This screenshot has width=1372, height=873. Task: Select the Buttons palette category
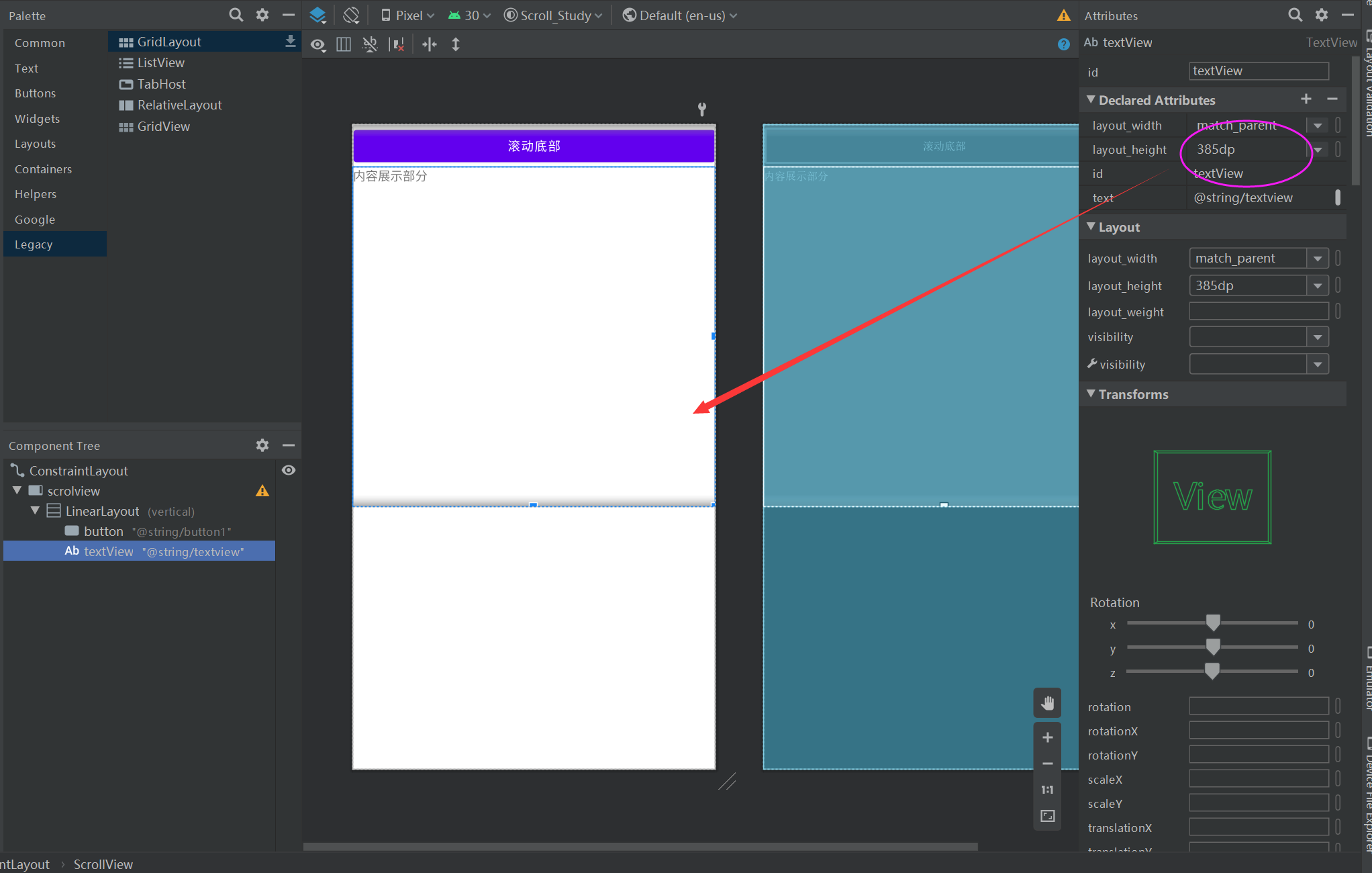tap(35, 93)
